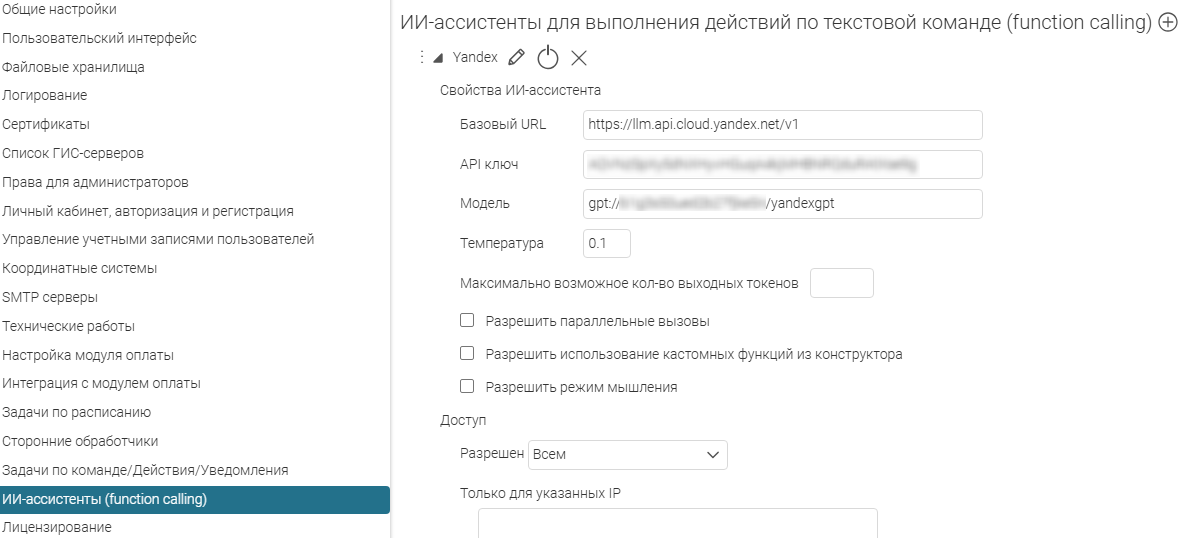
Task: Open the three-dot handle beside Yandex
Action: (421, 57)
